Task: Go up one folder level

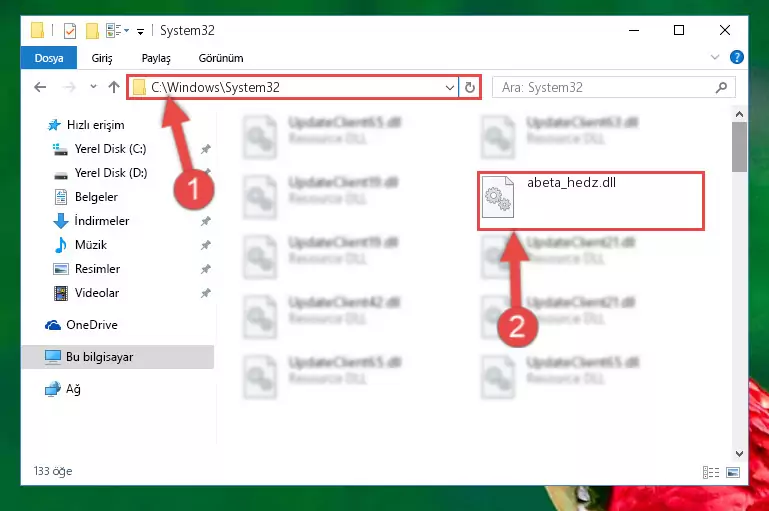Action: (114, 87)
